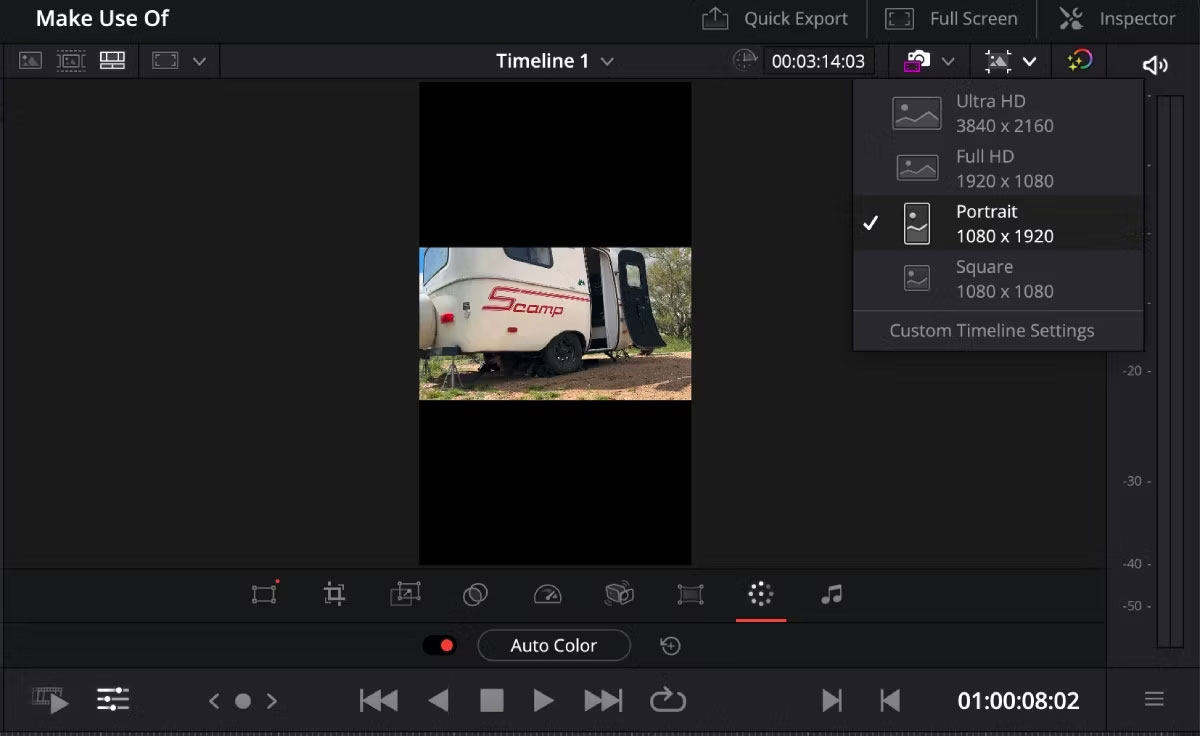Click the center dot between edit arrows
1200x736 pixels.
pyautogui.click(x=242, y=701)
